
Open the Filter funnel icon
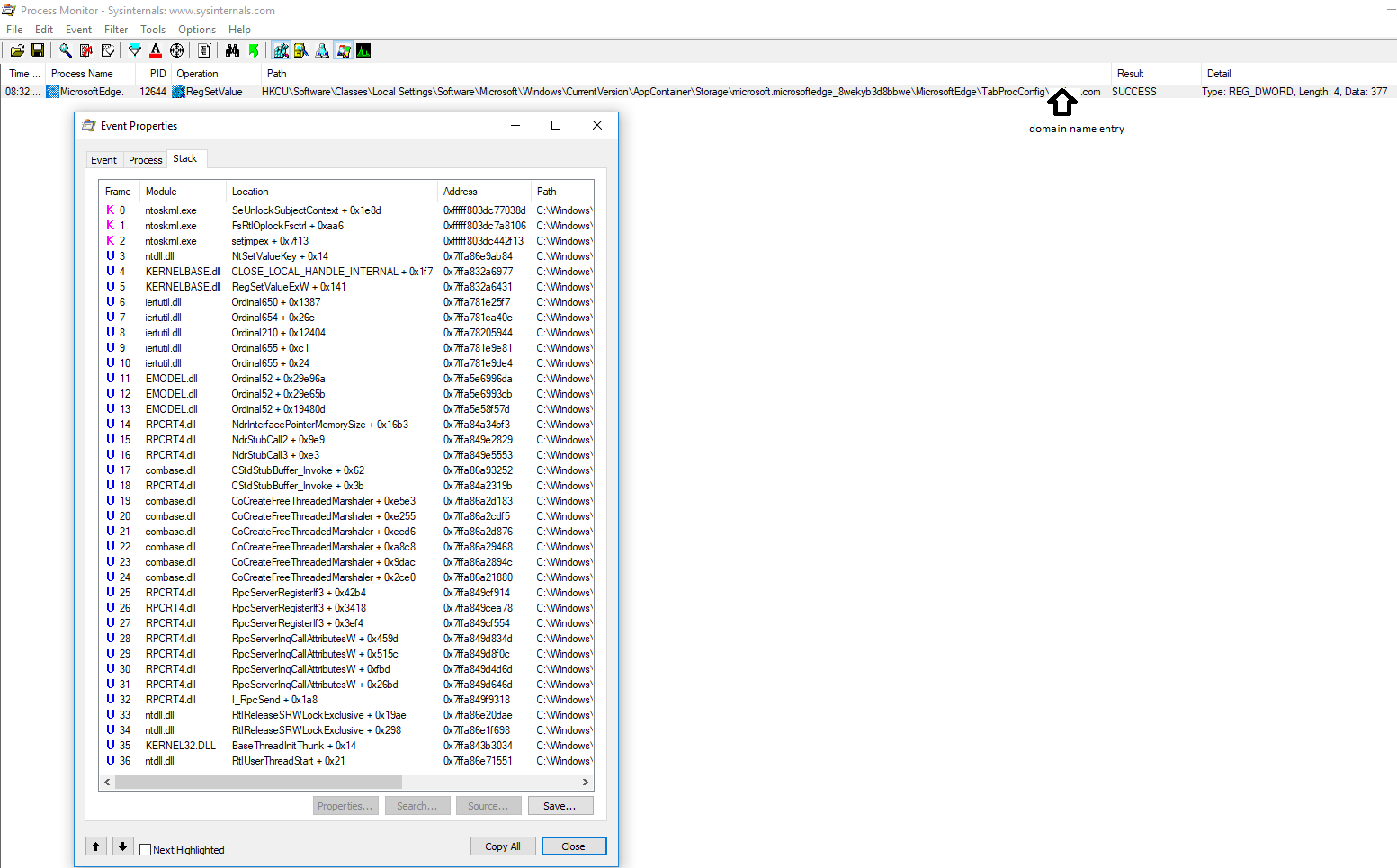135,50
